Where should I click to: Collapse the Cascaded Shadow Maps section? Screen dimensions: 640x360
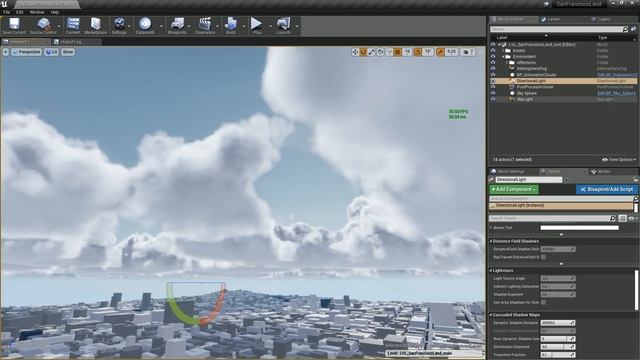click(491, 315)
